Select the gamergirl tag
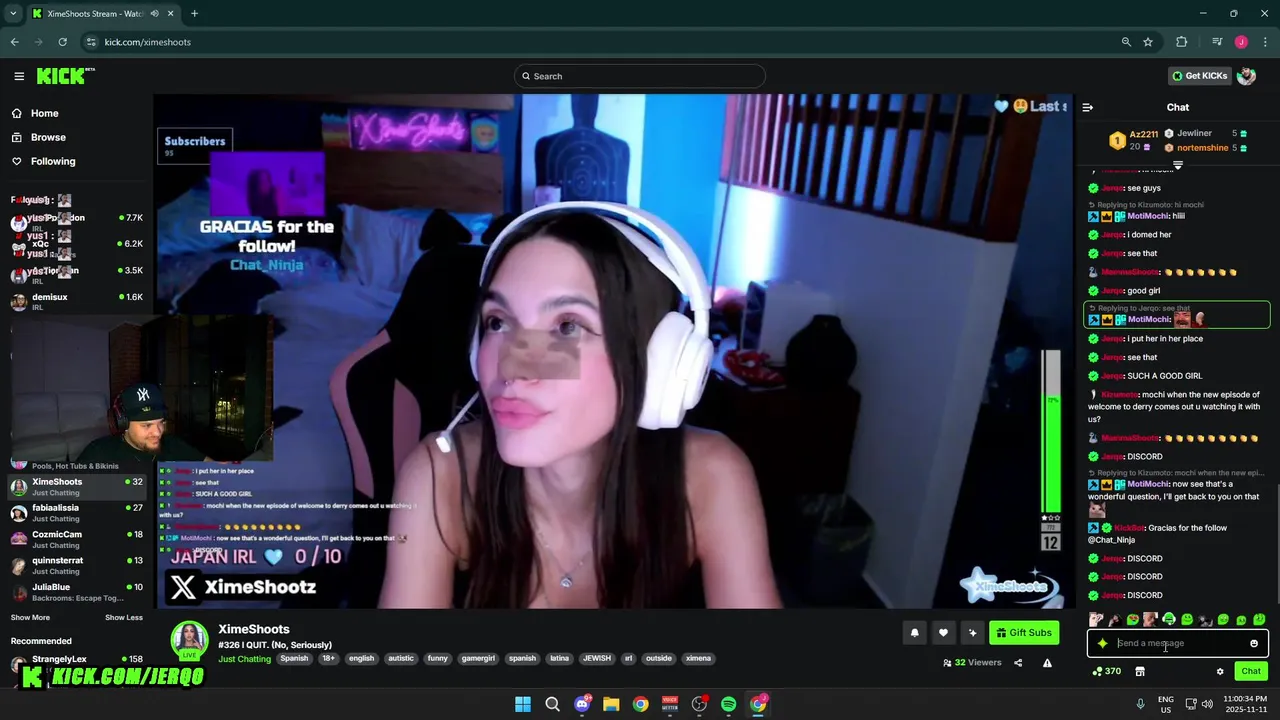The image size is (1280, 720). coord(478,659)
